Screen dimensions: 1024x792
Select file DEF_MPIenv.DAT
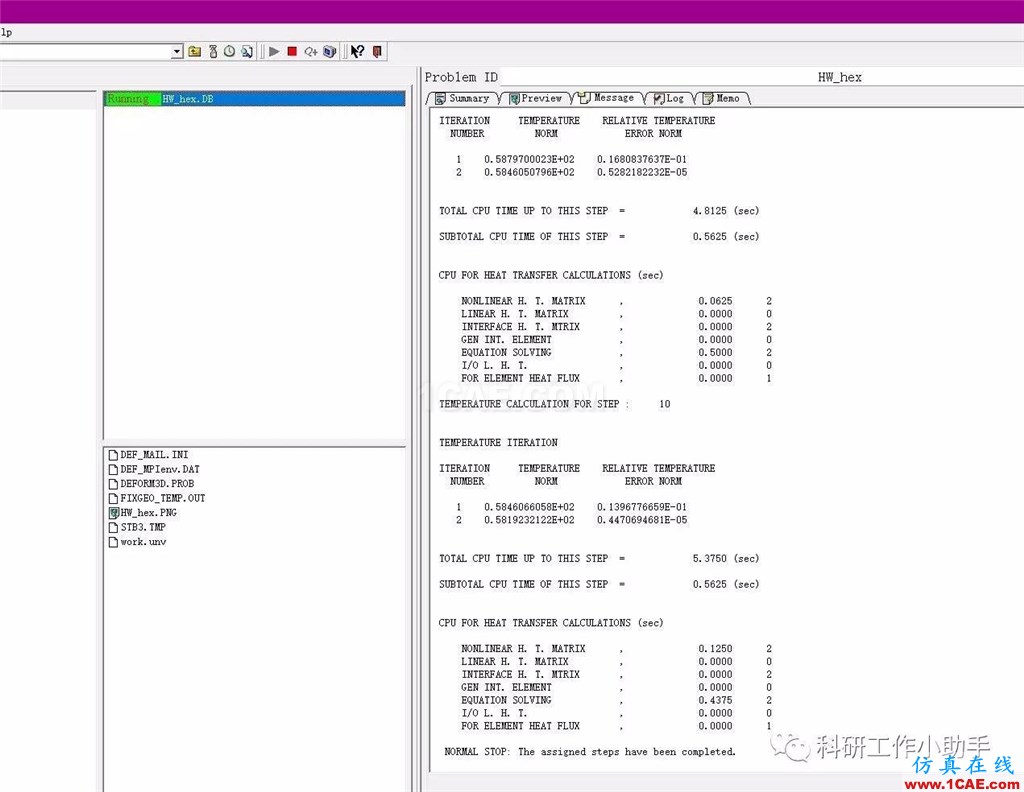click(160, 469)
